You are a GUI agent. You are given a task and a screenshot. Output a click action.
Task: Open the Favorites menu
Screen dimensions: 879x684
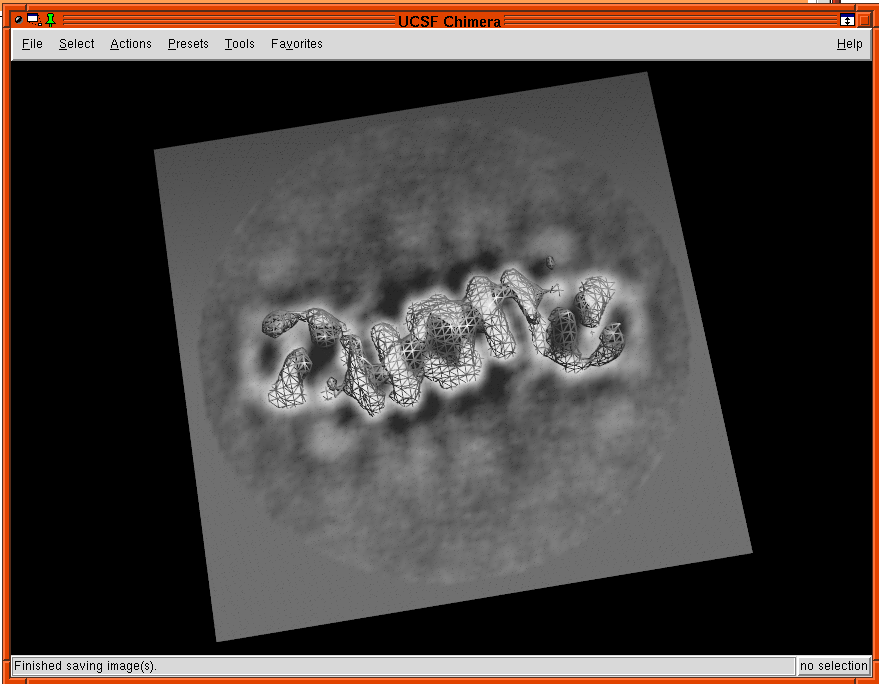(x=297, y=44)
